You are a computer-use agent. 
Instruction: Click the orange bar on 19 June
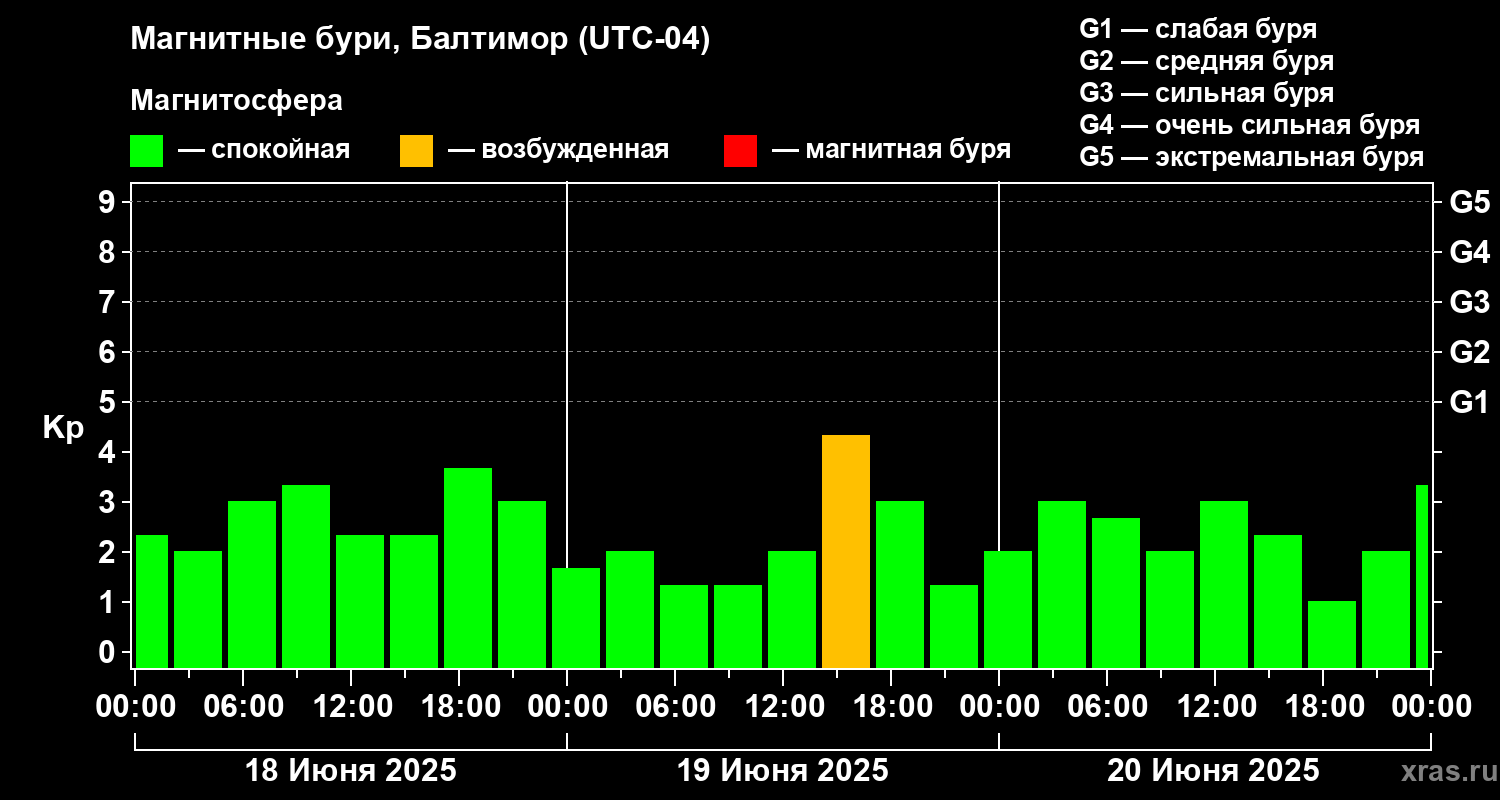pyautogui.click(x=846, y=551)
